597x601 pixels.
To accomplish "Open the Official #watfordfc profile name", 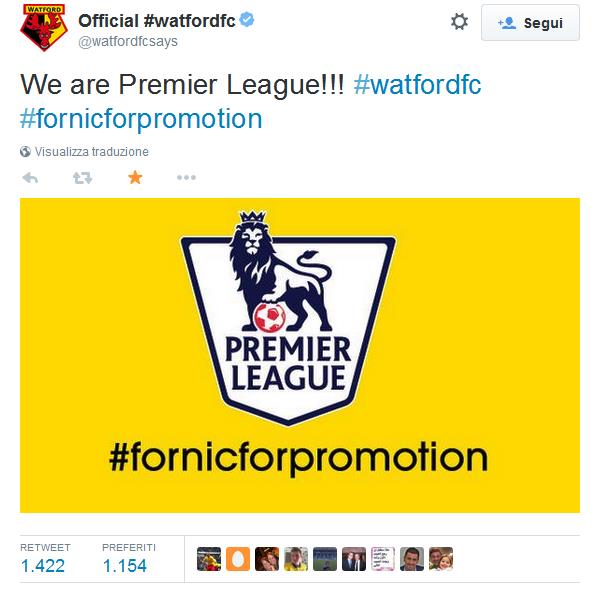I will coord(157,21).
